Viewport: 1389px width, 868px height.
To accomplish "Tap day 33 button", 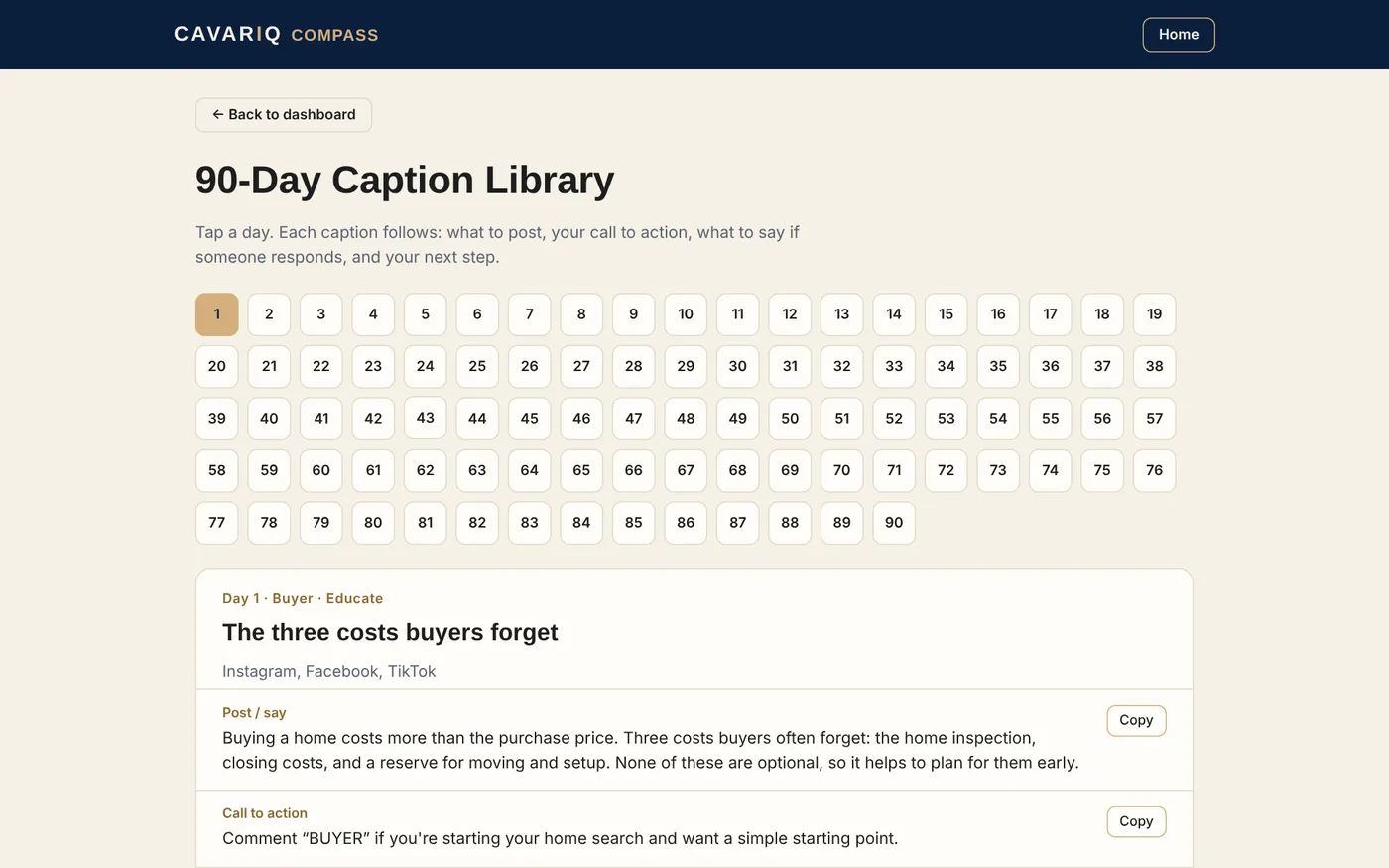I will pos(894,367).
